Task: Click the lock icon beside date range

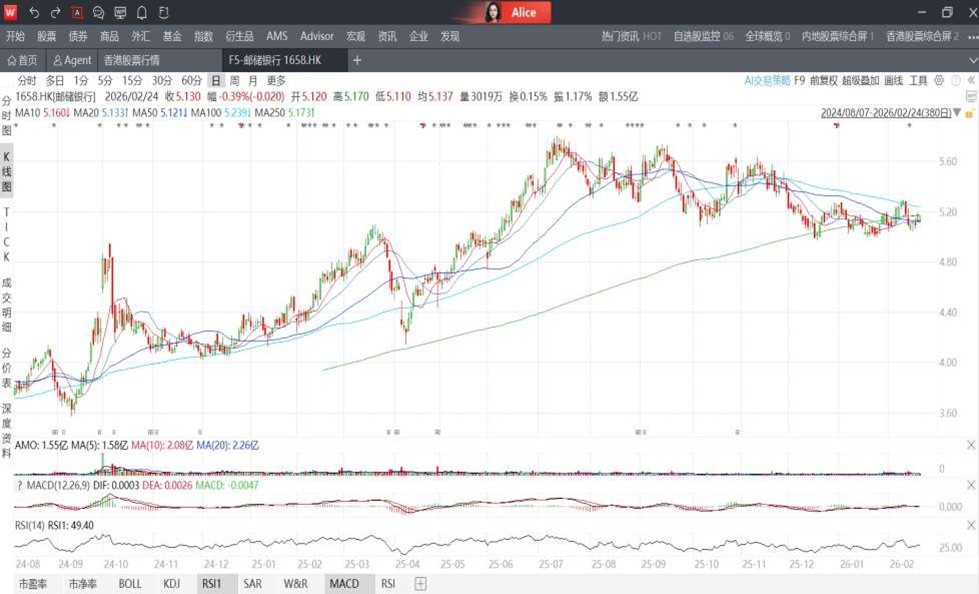Action: click(968, 113)
